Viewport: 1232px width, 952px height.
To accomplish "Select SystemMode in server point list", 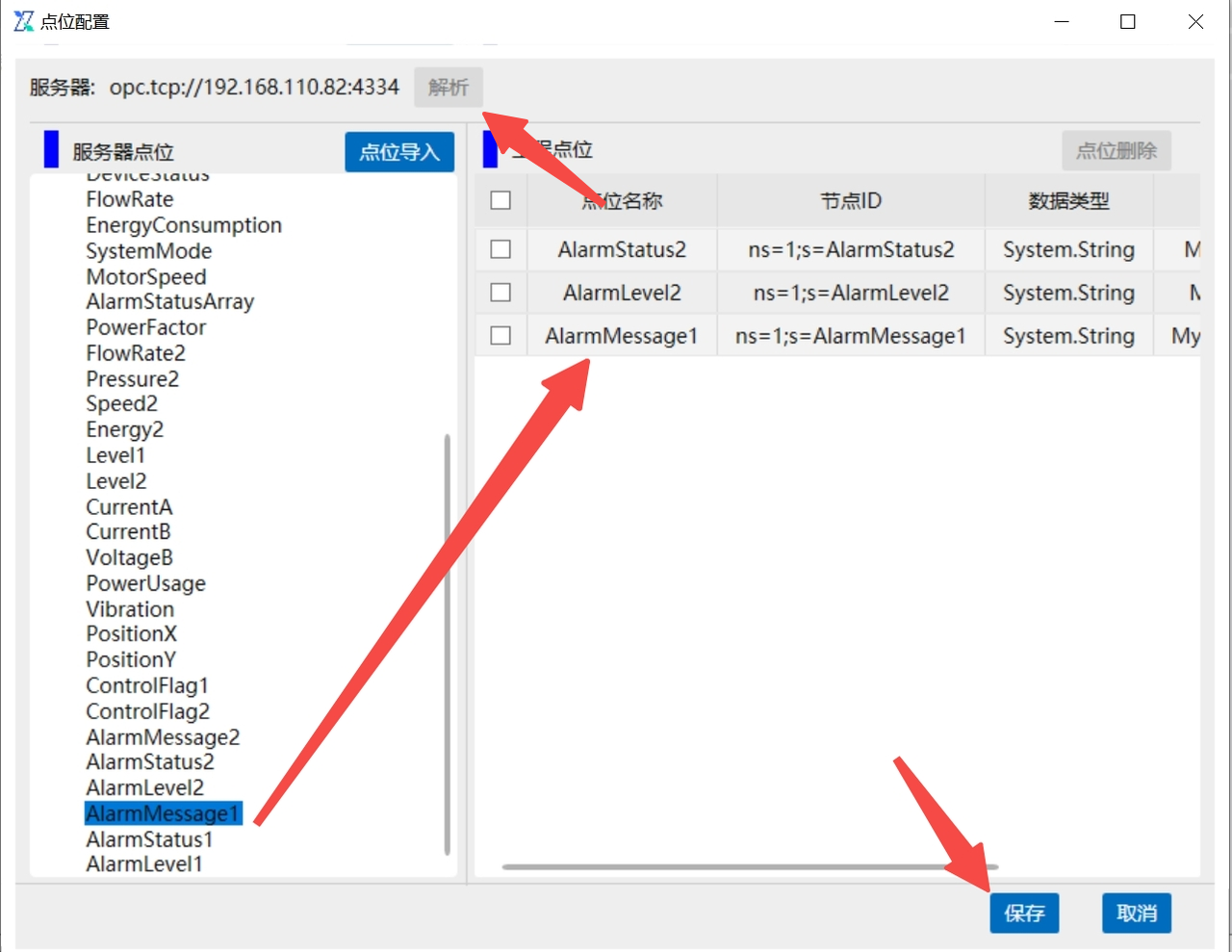I will coord(149,251).
